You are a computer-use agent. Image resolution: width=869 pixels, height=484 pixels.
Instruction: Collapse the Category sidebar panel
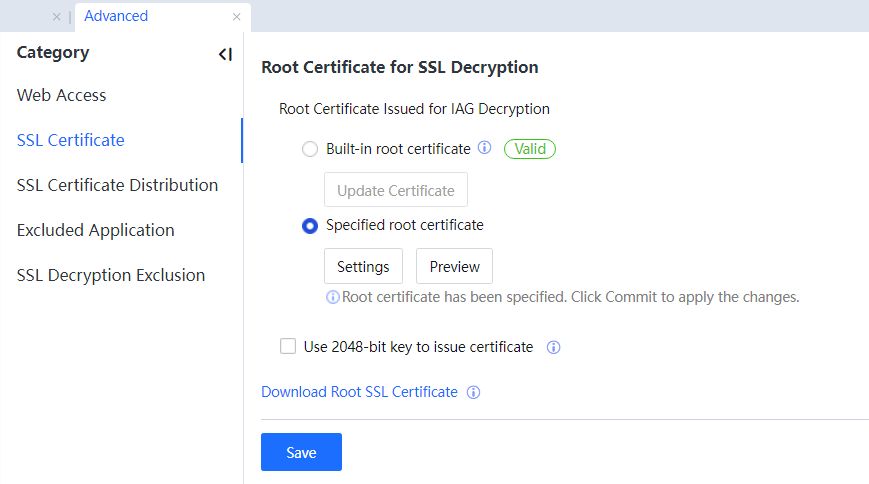click(x=225, y=54)
